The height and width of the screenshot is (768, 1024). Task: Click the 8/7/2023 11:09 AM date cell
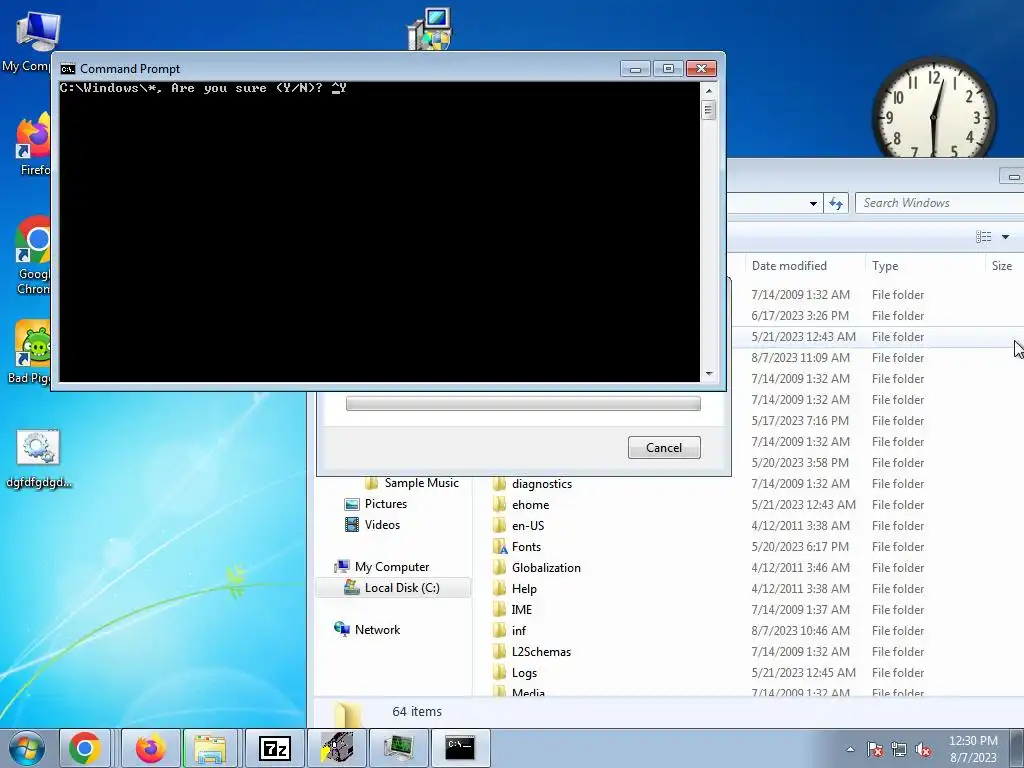(800, 357)
